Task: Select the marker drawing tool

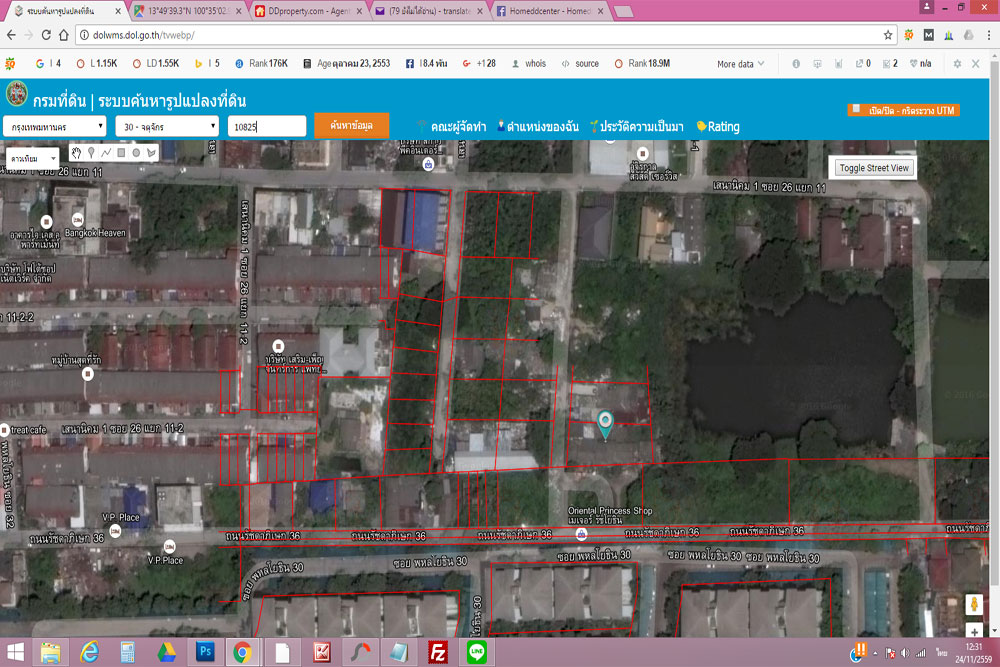Action: click(91, 153)
